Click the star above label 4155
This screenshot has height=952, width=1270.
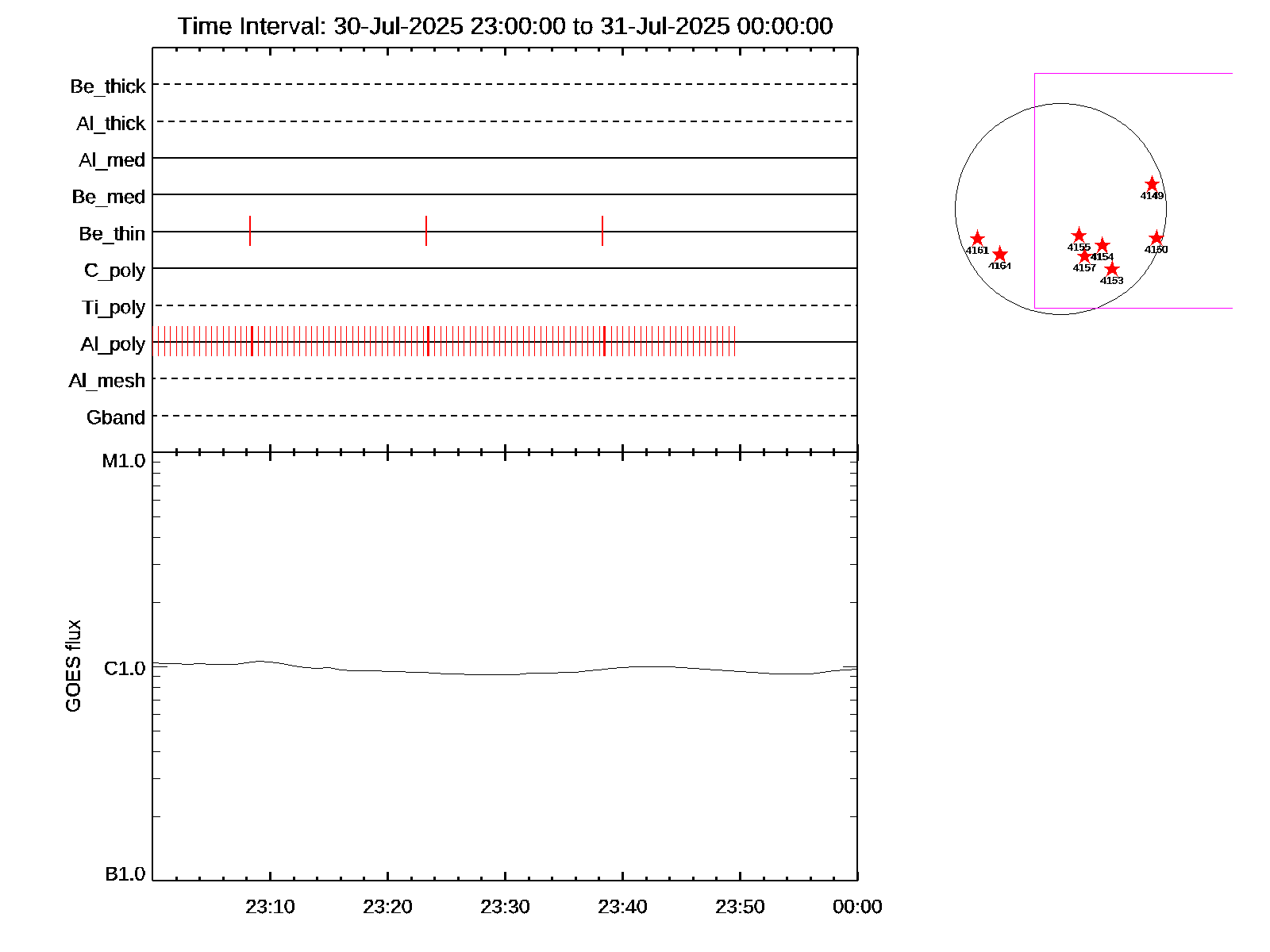click(x=1079, y=236)
